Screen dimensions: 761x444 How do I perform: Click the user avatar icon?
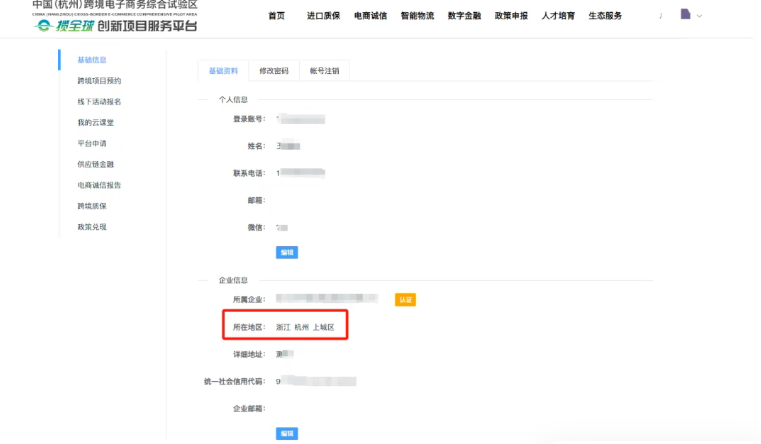(685, 14)
